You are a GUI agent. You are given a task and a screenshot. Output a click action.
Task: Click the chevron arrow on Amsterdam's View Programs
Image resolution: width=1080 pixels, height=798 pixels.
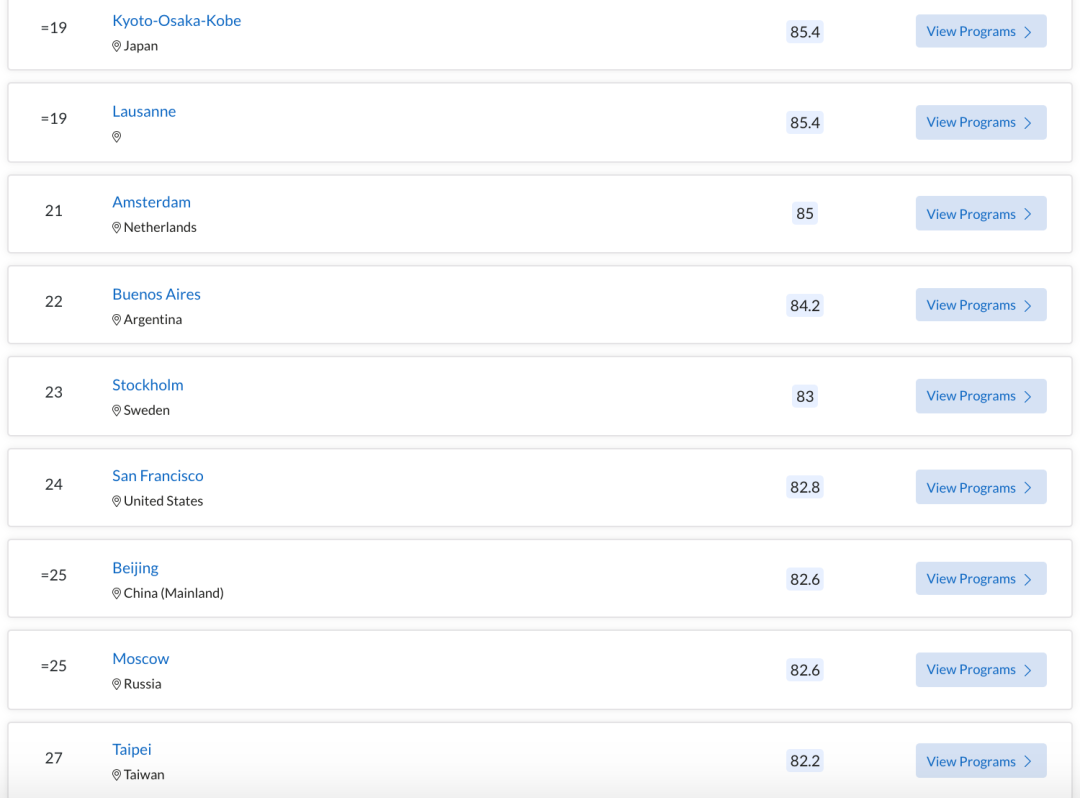(1028, 214)
